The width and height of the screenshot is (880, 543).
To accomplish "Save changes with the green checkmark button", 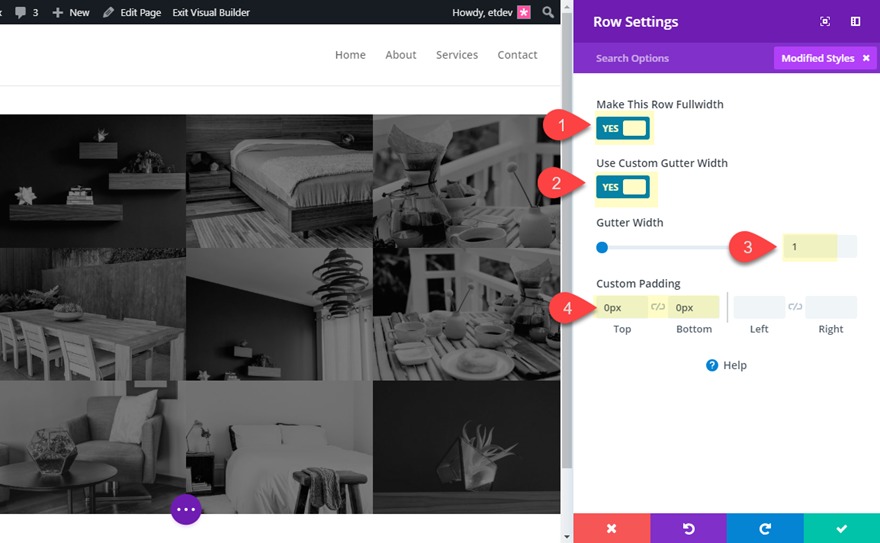I will 842,528.
